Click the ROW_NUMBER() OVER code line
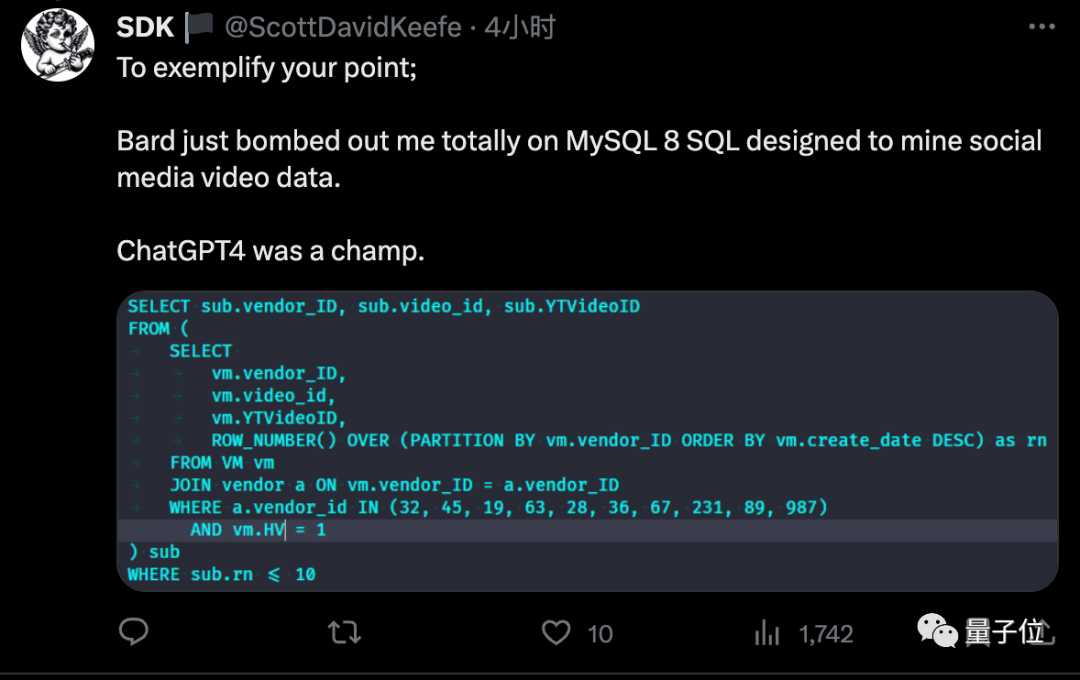 point(628,440)
